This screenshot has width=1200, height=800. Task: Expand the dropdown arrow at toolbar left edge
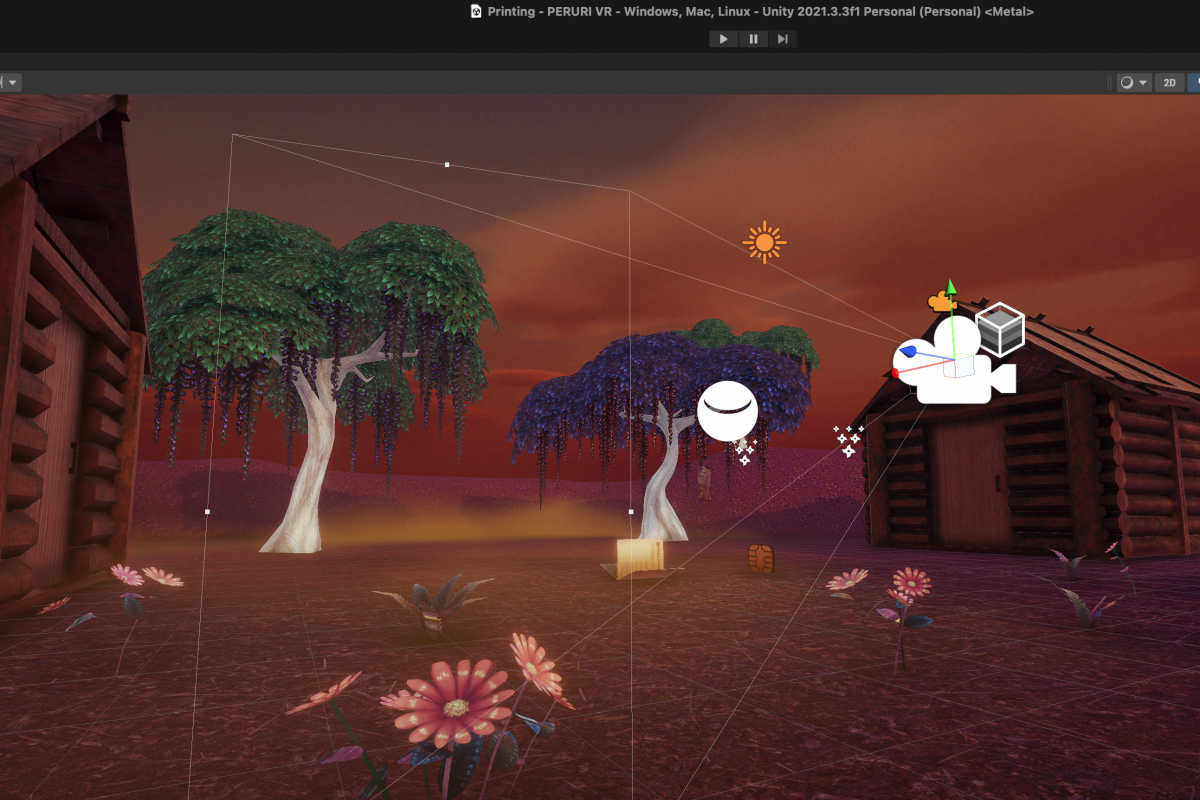coord(11,83)
